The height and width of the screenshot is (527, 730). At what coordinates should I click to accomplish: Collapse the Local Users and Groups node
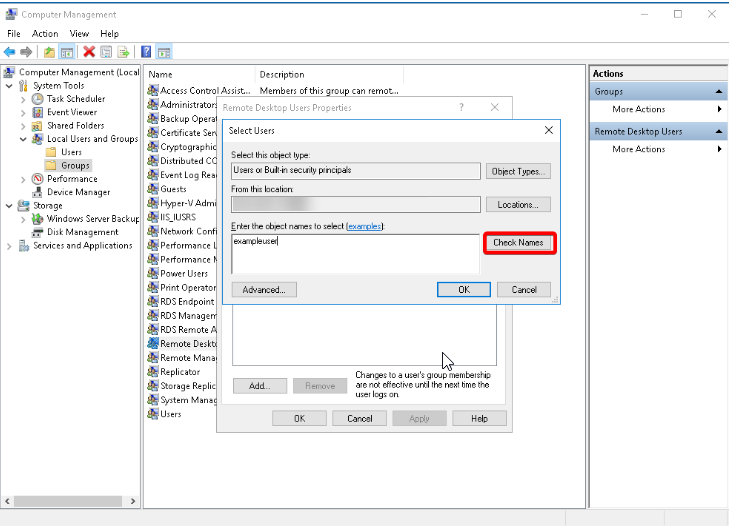point(23,139)
